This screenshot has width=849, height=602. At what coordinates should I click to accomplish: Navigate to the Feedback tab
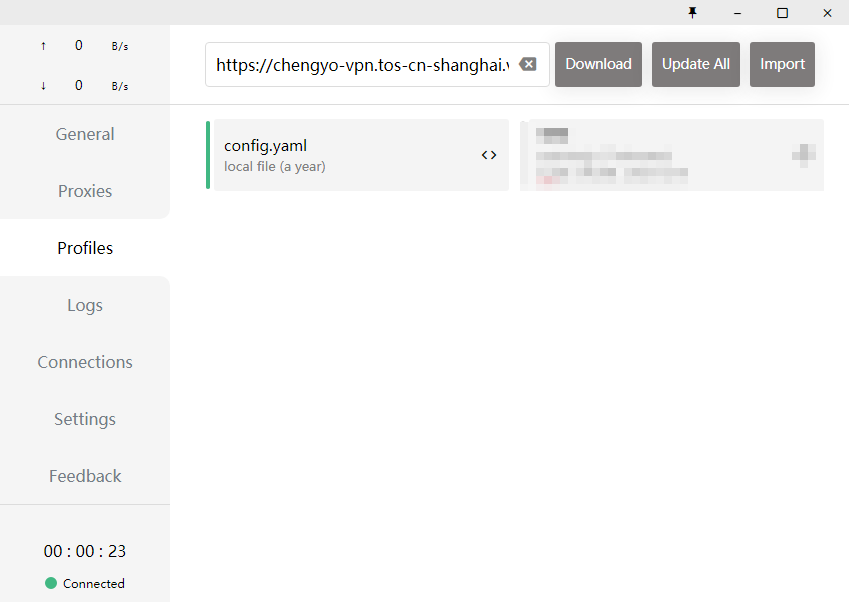click(x=85, y=476)
